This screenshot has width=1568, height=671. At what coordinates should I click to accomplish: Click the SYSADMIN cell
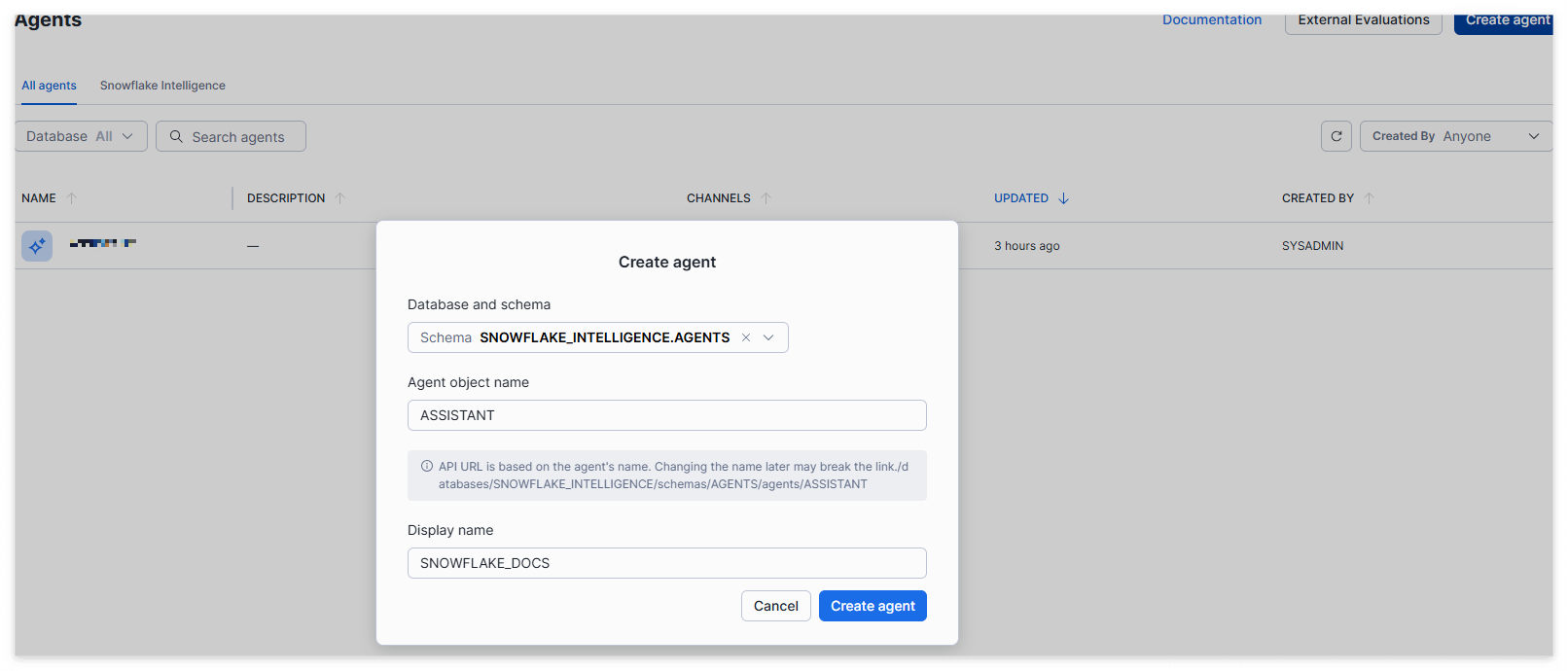tap(1312, 246)
